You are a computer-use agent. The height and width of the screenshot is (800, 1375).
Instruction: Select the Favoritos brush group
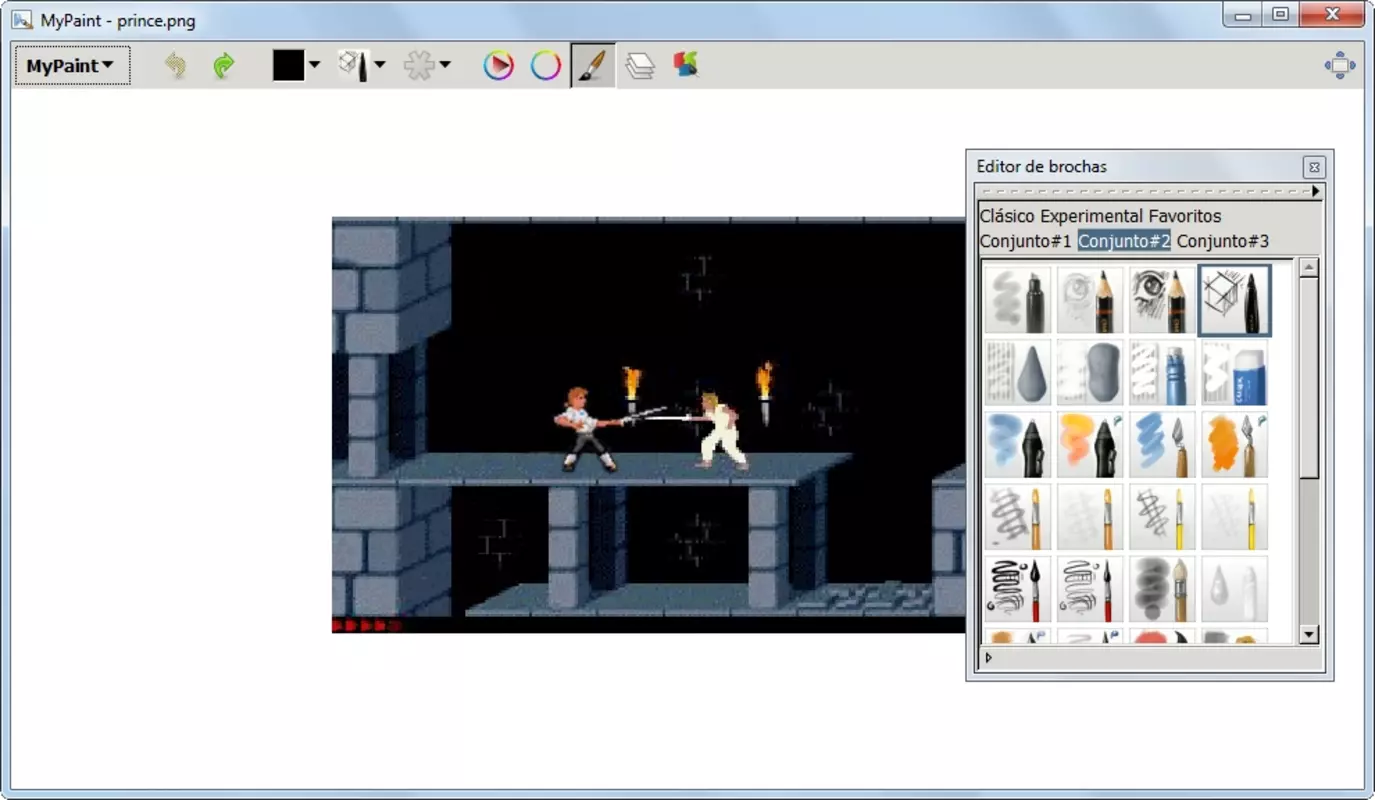[x=1185, y=216]
